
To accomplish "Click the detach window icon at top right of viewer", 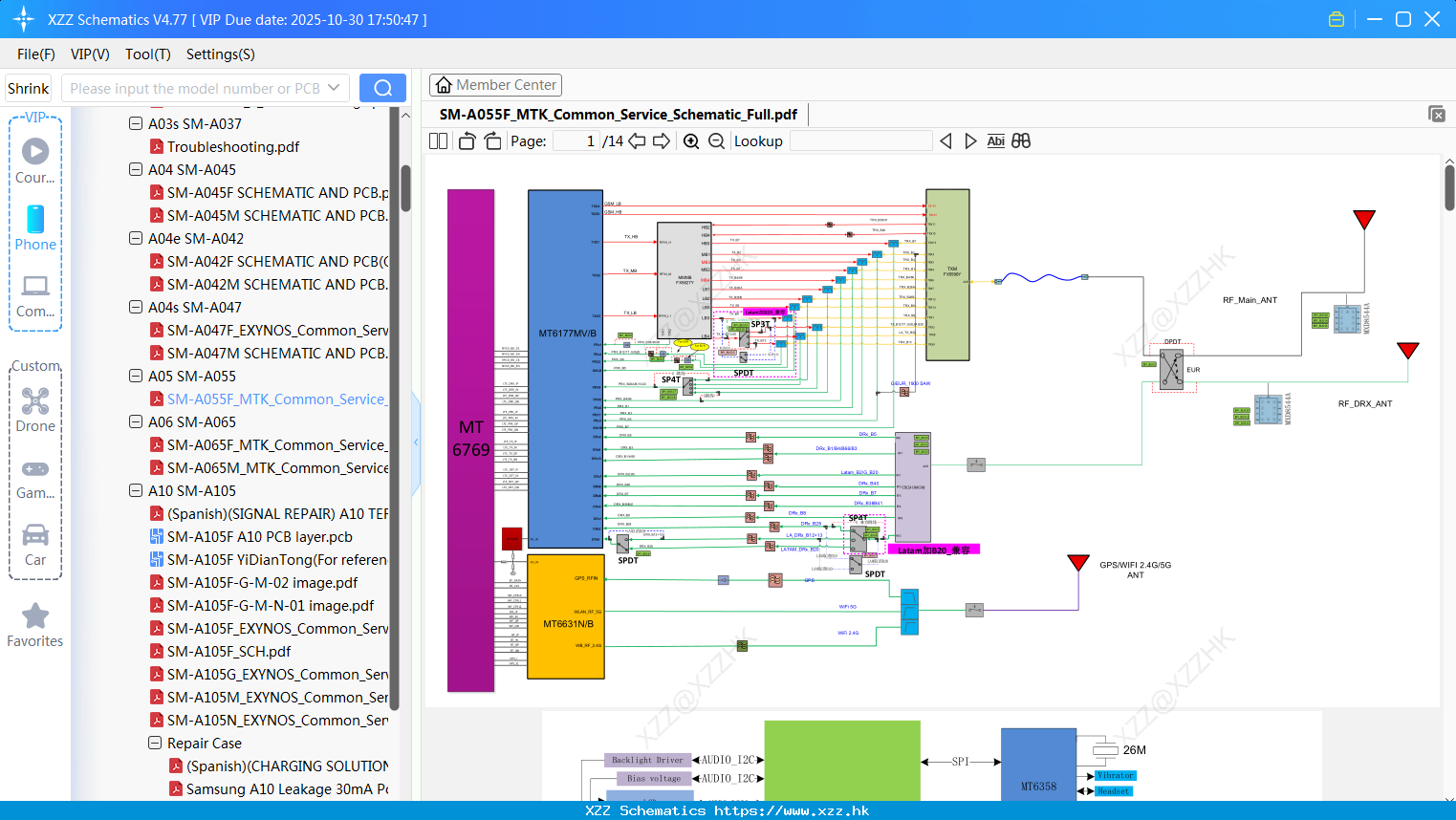I will point(1437,114).
